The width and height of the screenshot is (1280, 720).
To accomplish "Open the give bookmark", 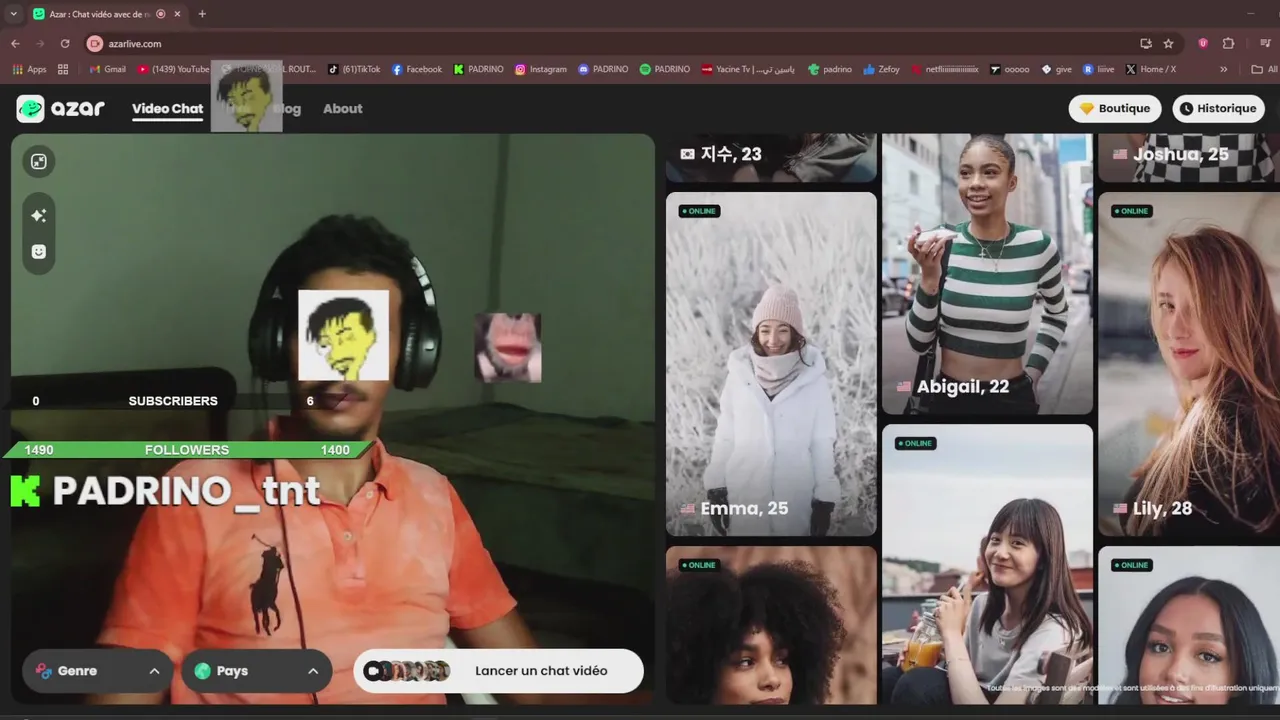I will (x=1057, y=69).
